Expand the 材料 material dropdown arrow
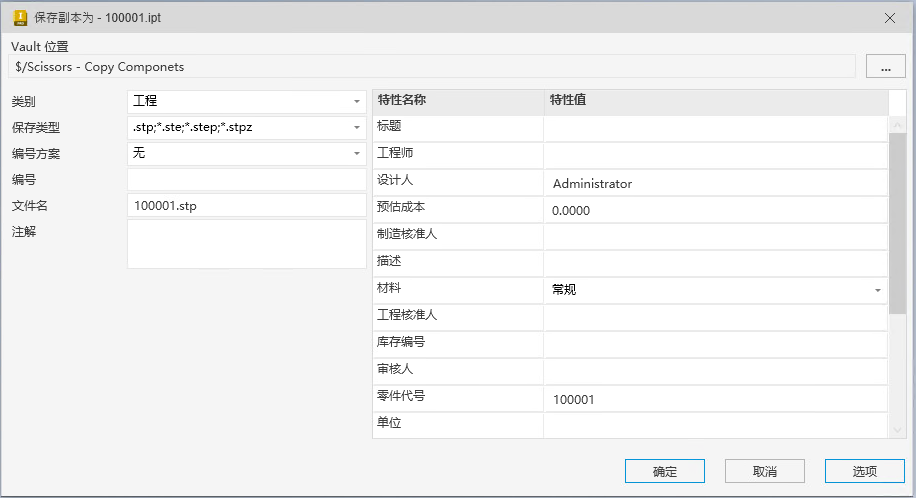 click(x=877, y=290)
